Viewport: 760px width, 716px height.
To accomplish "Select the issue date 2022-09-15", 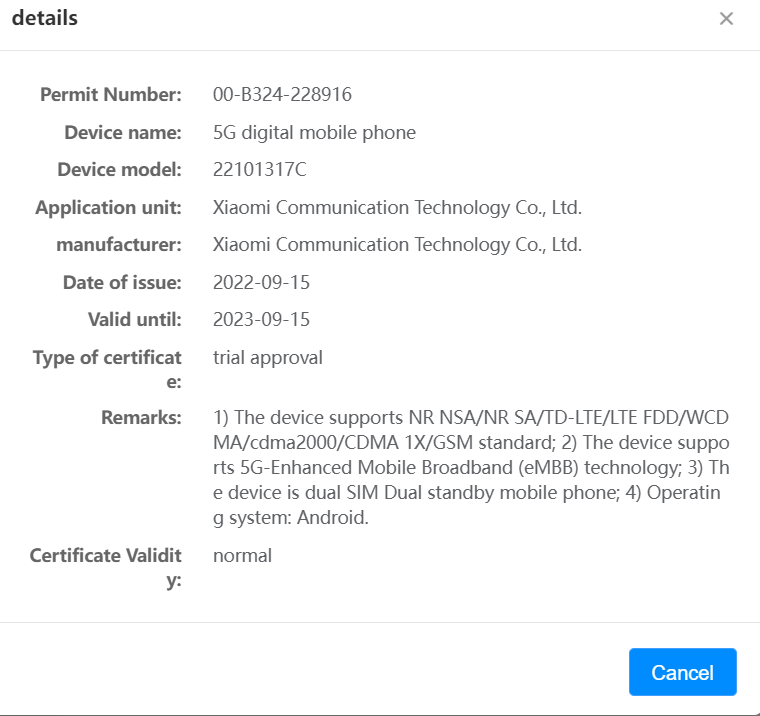I will (261, 282).
